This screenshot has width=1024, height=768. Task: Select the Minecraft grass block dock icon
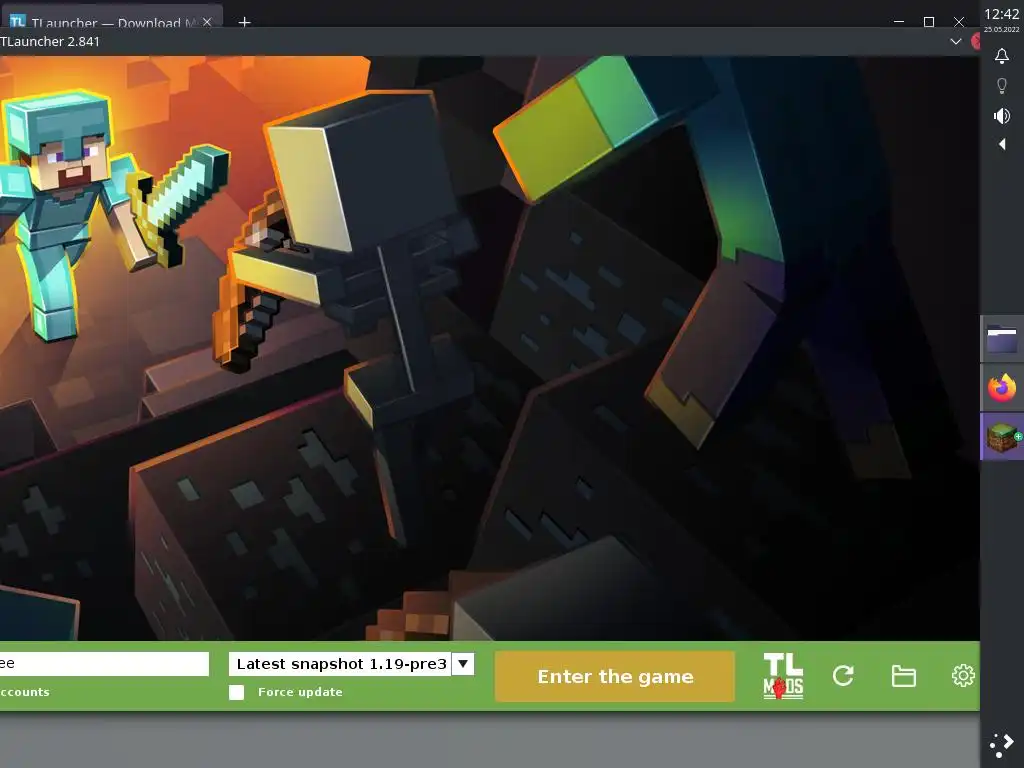point(1002,437)
